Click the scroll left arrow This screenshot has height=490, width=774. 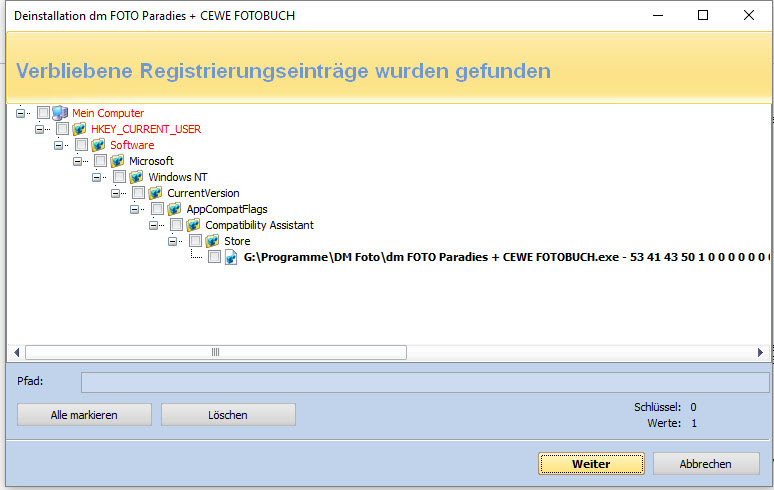[16, 352]
